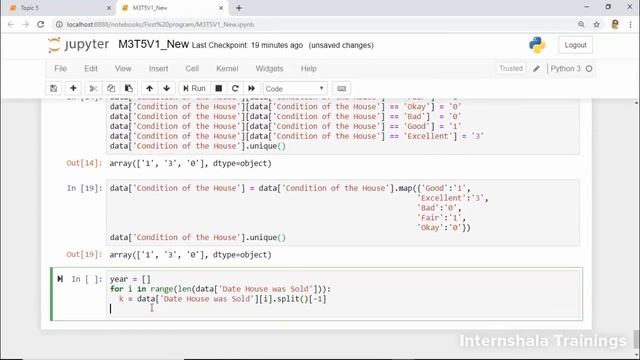The height and width of the screenshot is (360, 640).
Task: Open the Edit menu
Action: pos(91,69)
